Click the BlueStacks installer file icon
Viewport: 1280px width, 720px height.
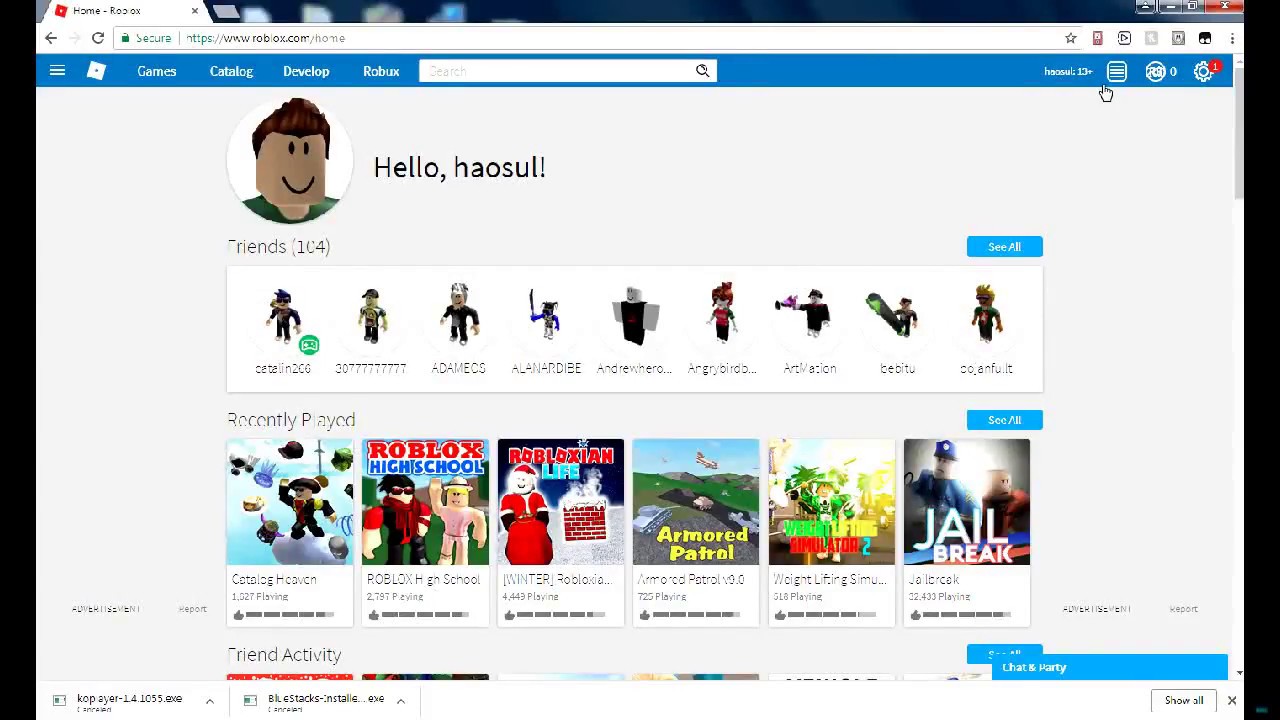click(x=250, y=700)
